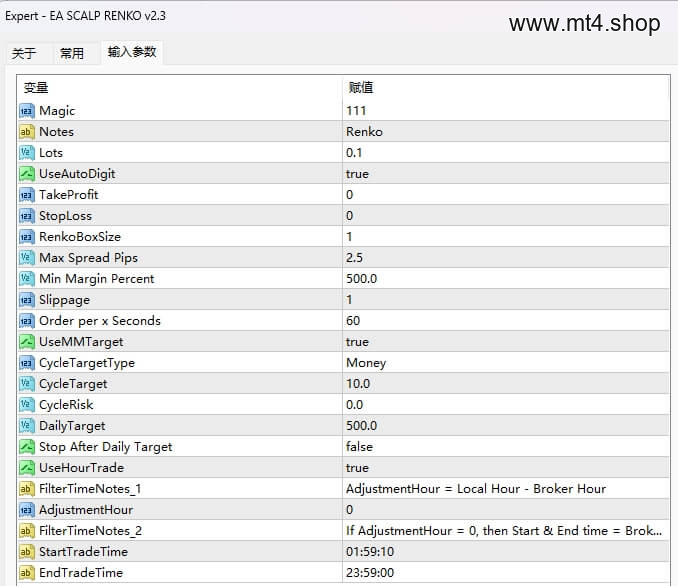Click the double-type icon beside CycleTarget
678x586 pixels.
(26, 384)
